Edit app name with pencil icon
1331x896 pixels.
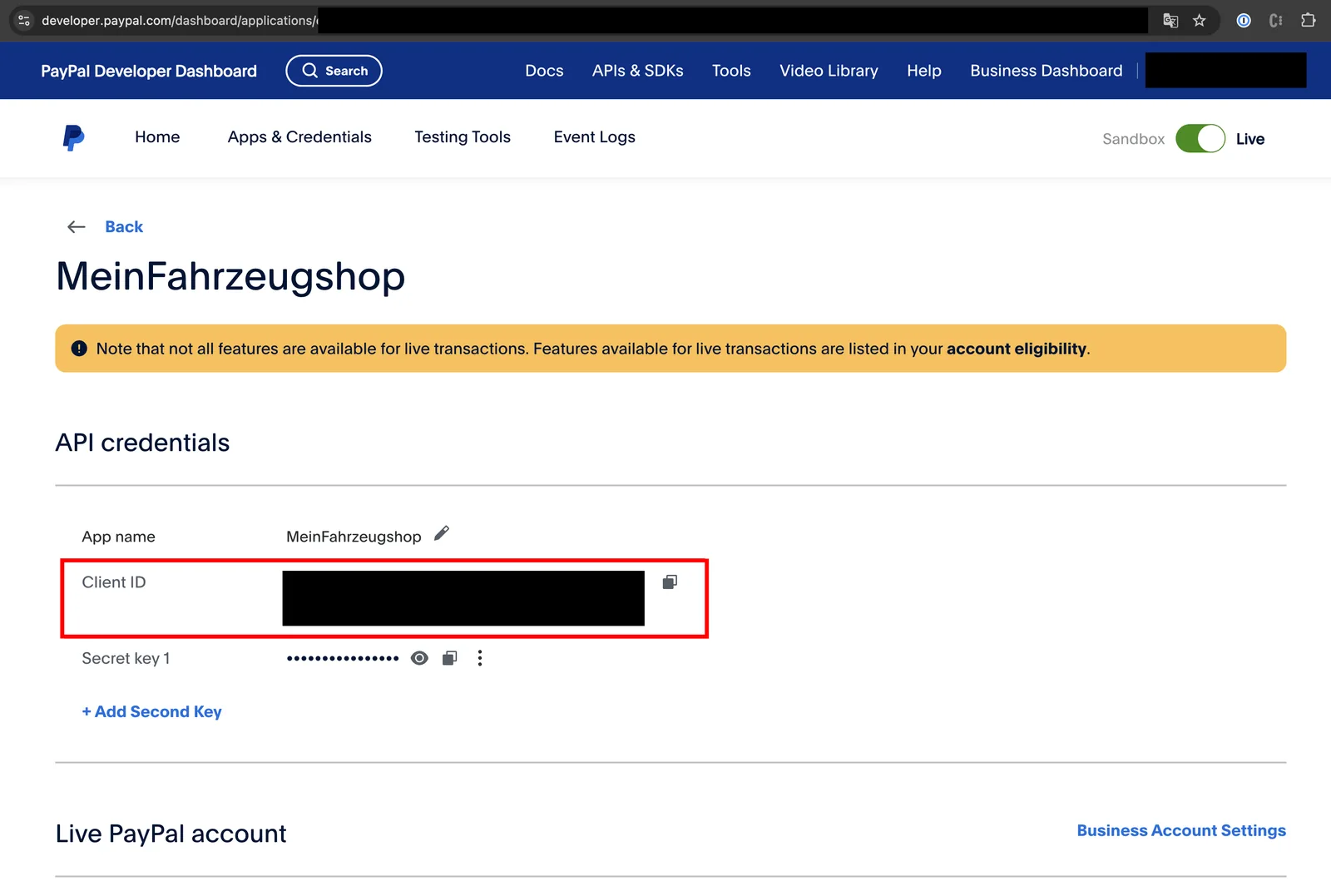click(x=442, y=533)
